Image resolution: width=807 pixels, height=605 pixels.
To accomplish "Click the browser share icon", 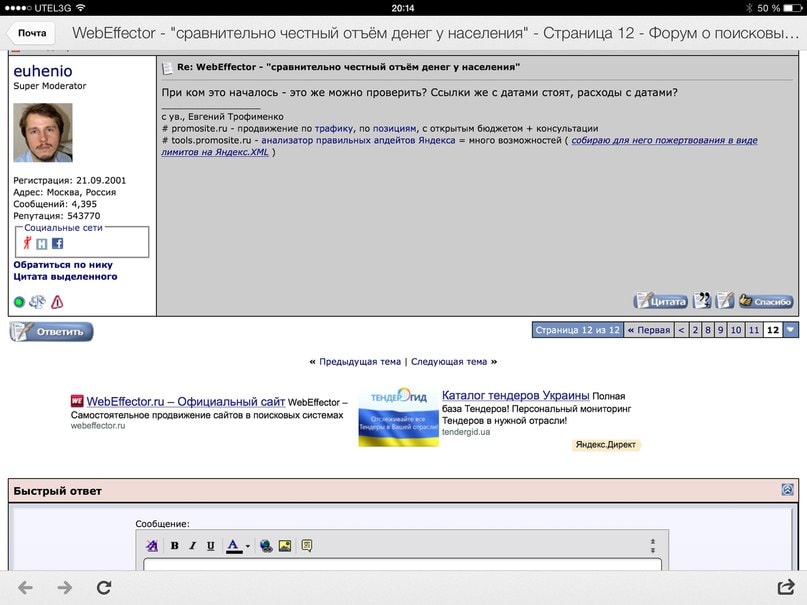I will tap(785, 587).
